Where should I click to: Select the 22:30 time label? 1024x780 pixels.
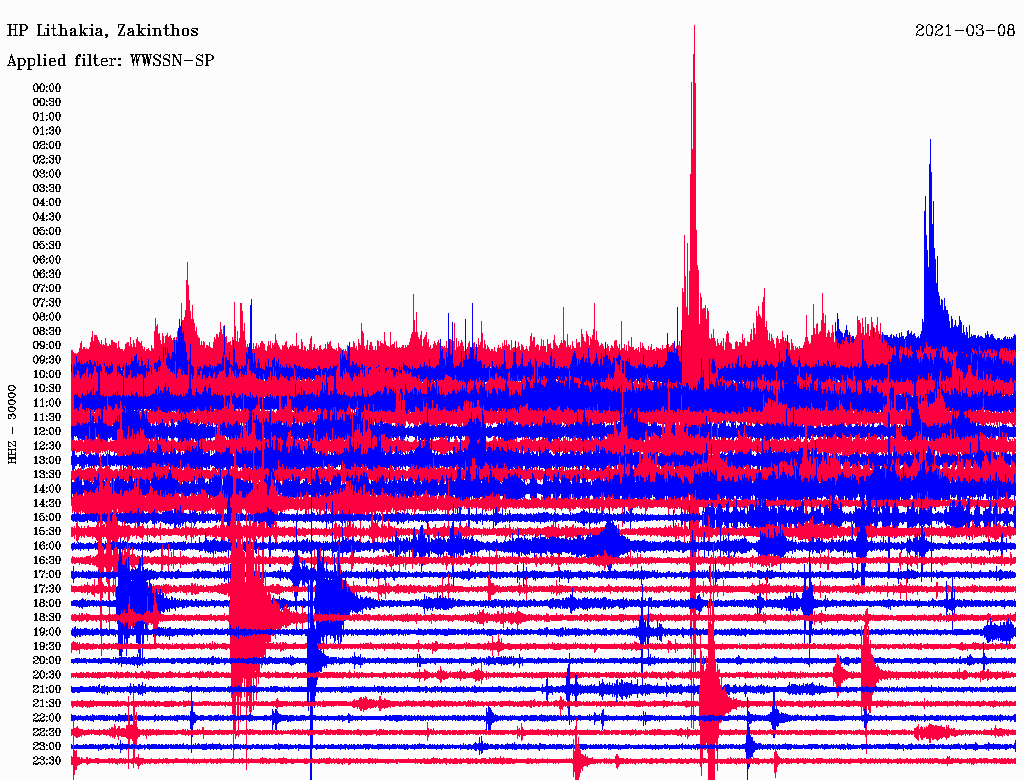[x=47, y=732]
